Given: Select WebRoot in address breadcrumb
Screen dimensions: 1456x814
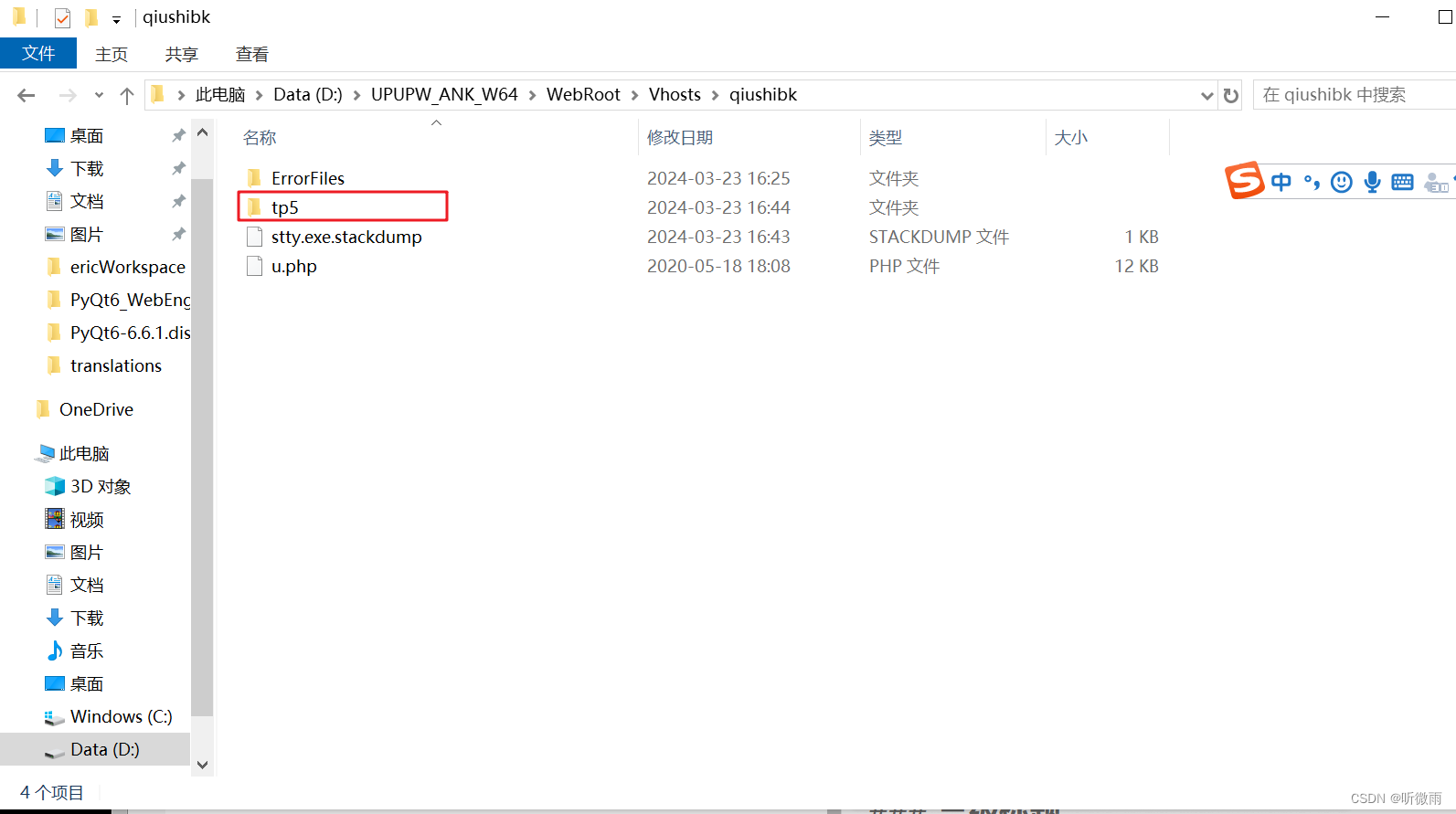Looking at the screenshot, I should 583,95.
